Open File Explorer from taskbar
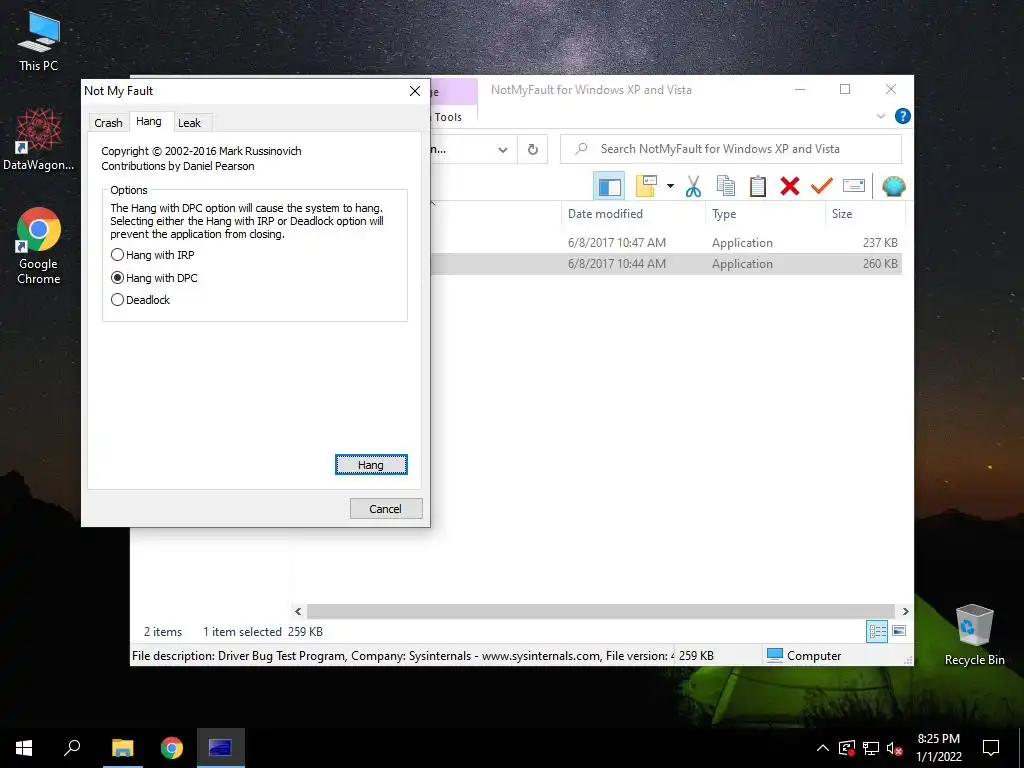 [122, 748]
